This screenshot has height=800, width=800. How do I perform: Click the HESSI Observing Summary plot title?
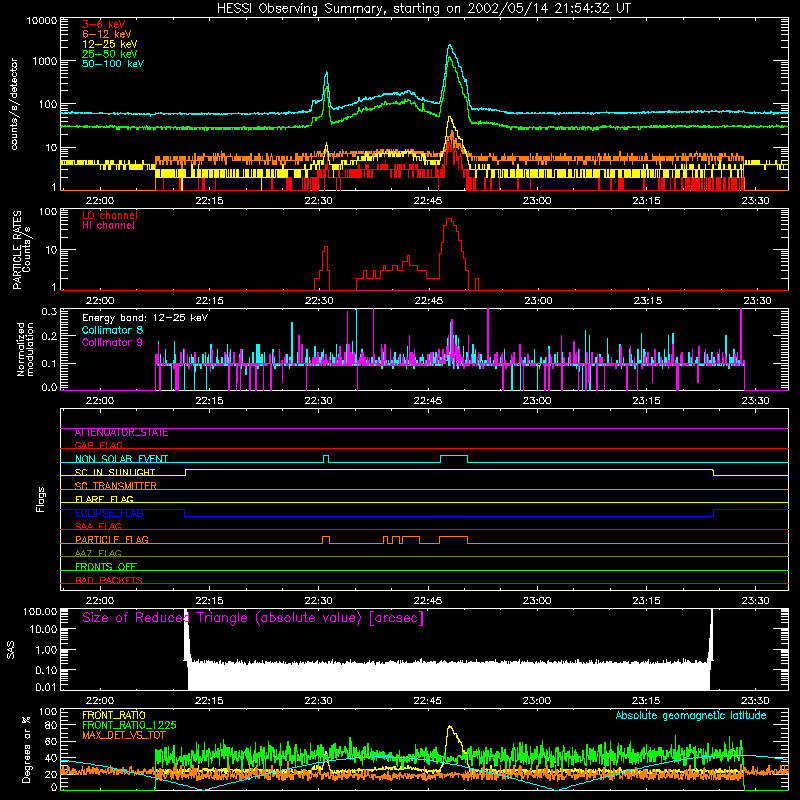coord(423,9)
